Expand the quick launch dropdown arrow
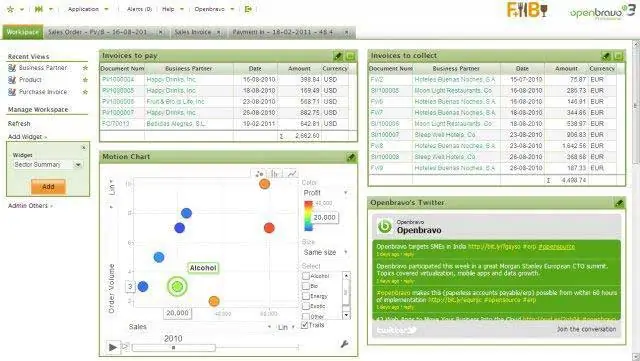 pos(51,9)
